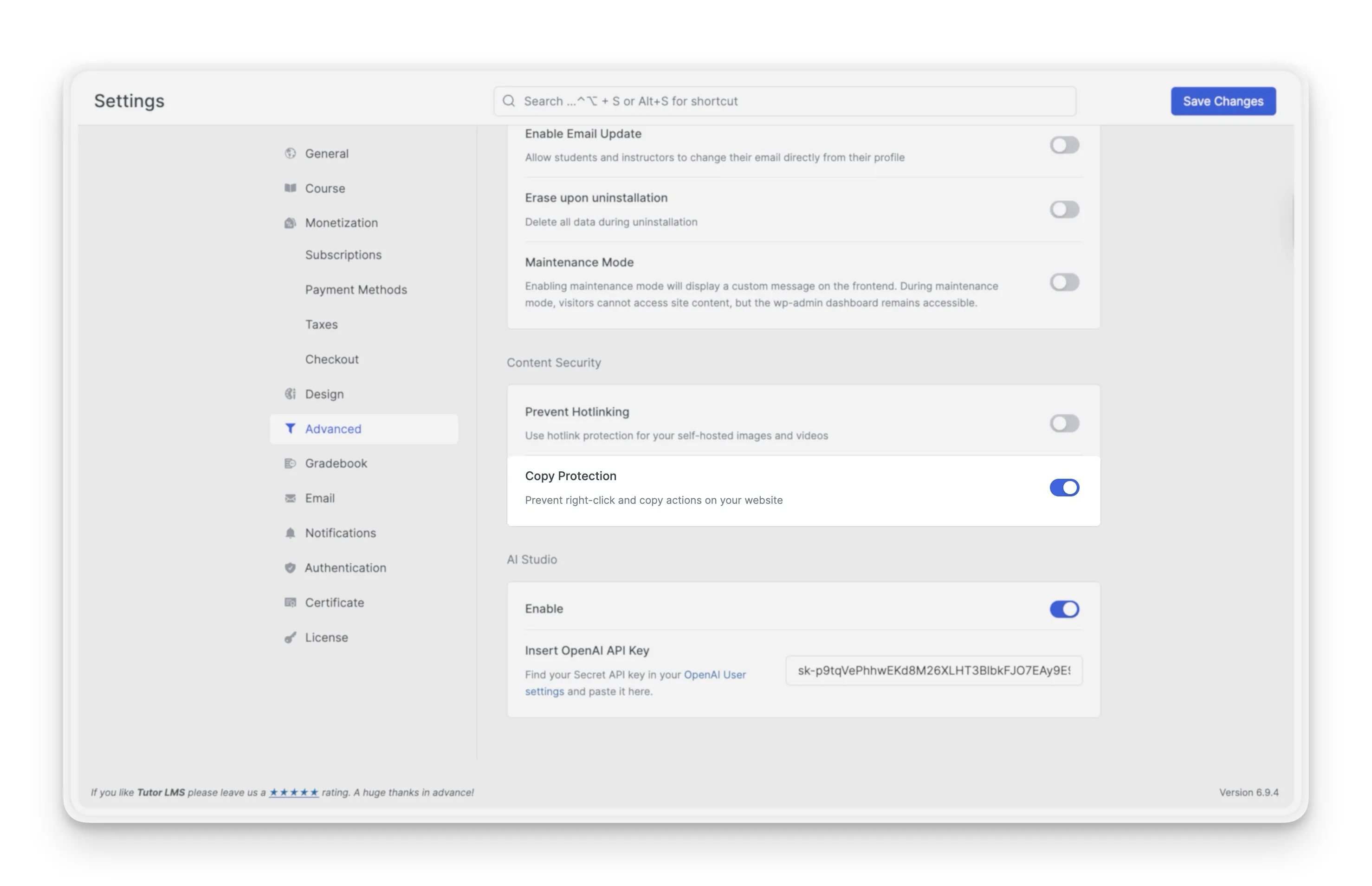Switch to the Subscriptions settings
The height and width of the screenshot is (886, 1372).
tap(343, 254)
